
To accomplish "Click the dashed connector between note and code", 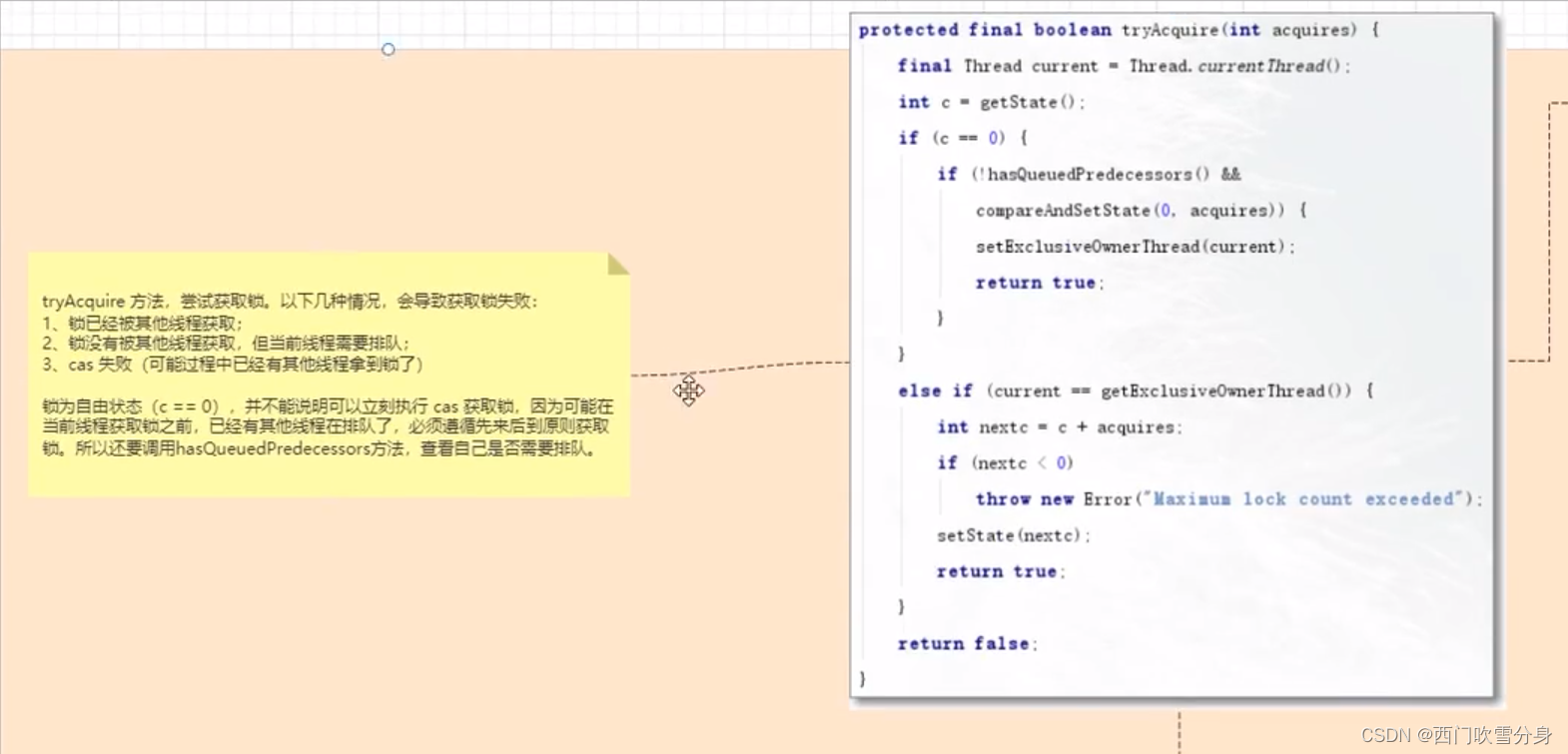I will (740, 369).
